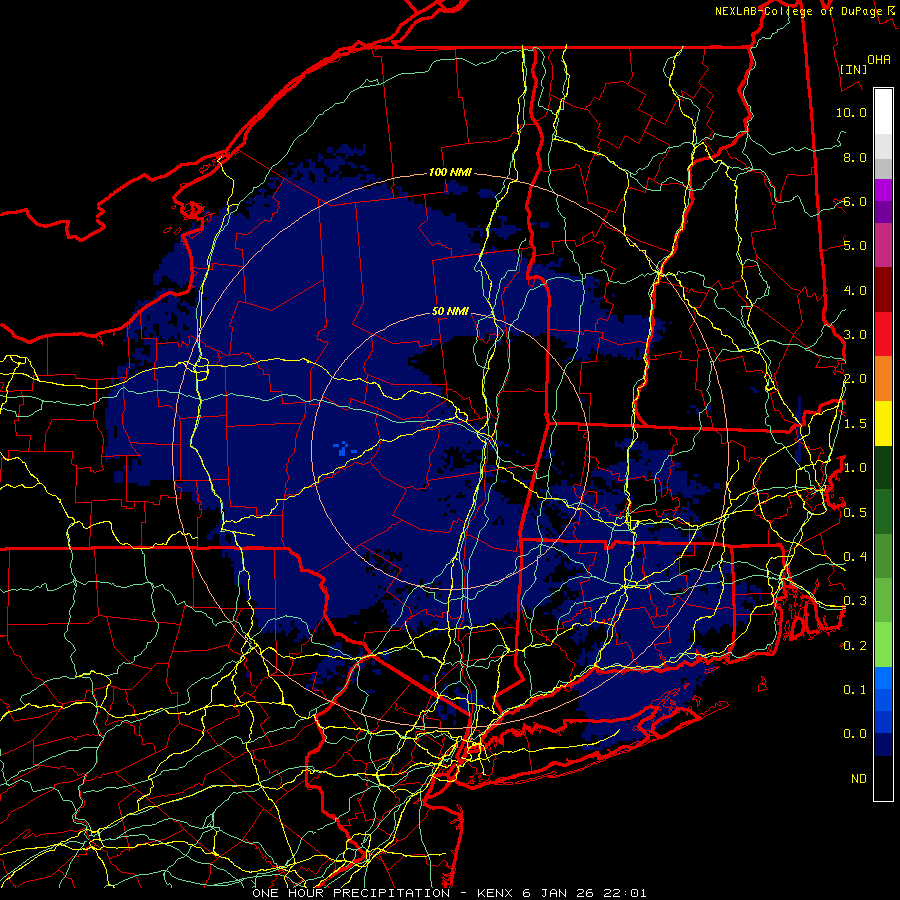Click the 10.0 legend value
This screenshot has height=900, width=900.
click(851, 112)
